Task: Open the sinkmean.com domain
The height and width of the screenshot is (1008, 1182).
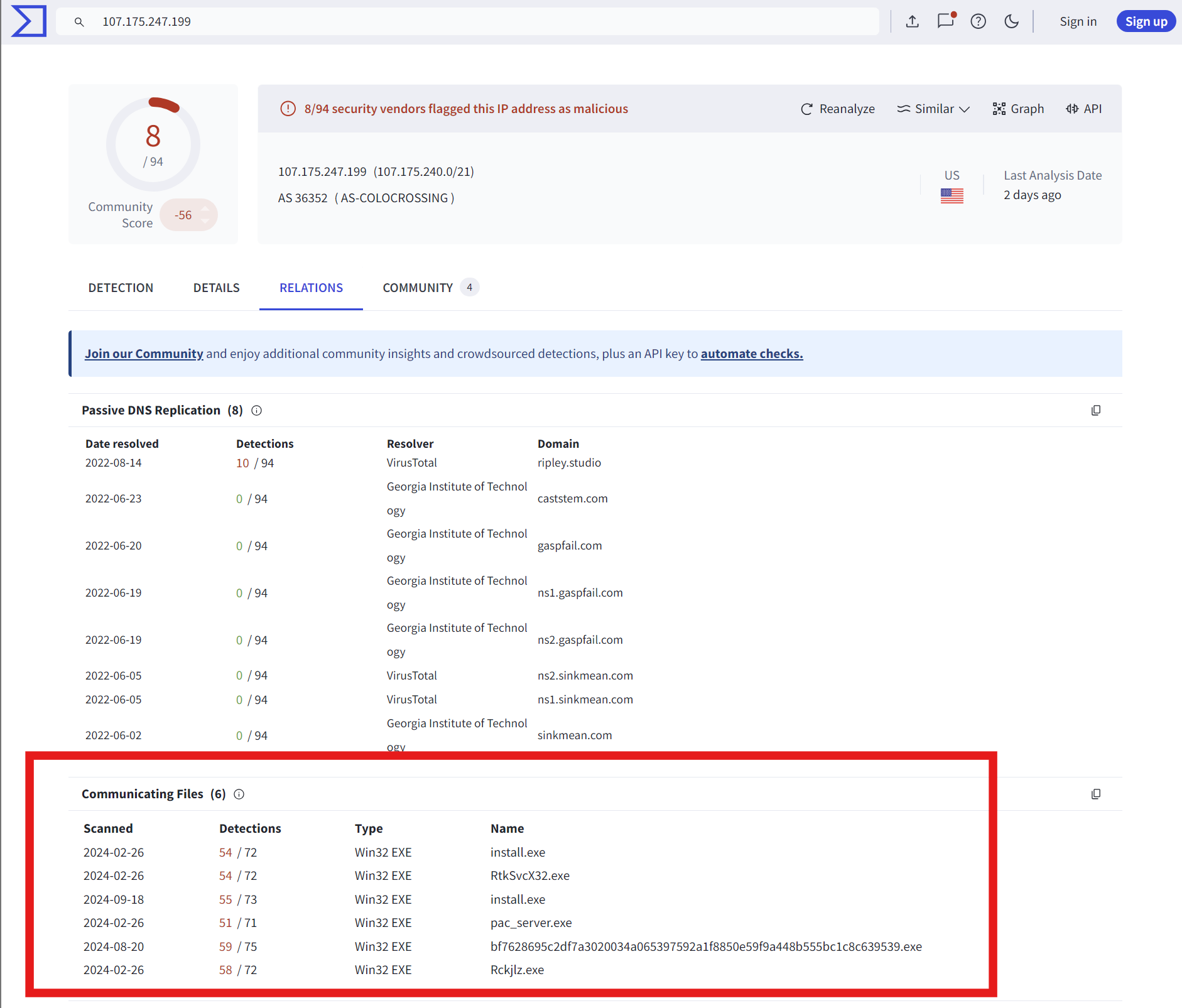Action: [x=575, y=735]
